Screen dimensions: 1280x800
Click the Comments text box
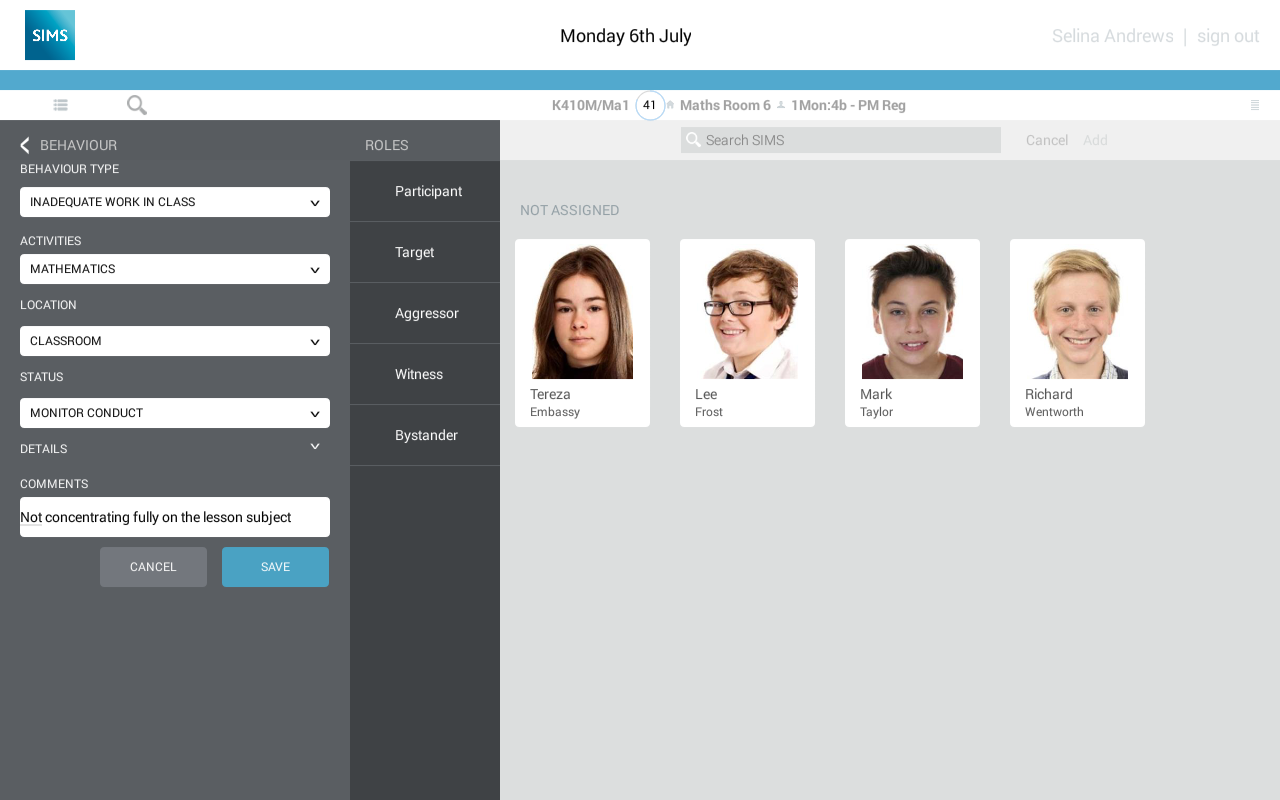pos(175,517)
